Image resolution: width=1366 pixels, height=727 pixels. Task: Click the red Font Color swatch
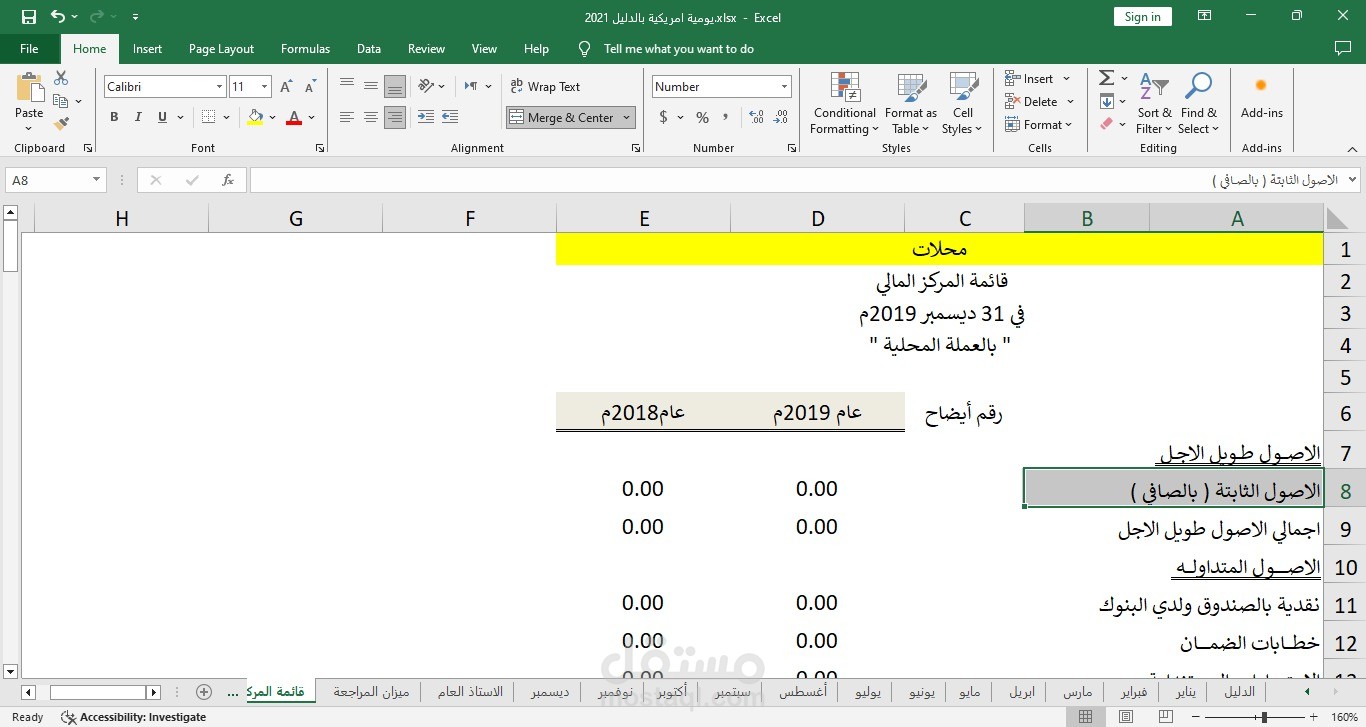click(x=294, y=117)
